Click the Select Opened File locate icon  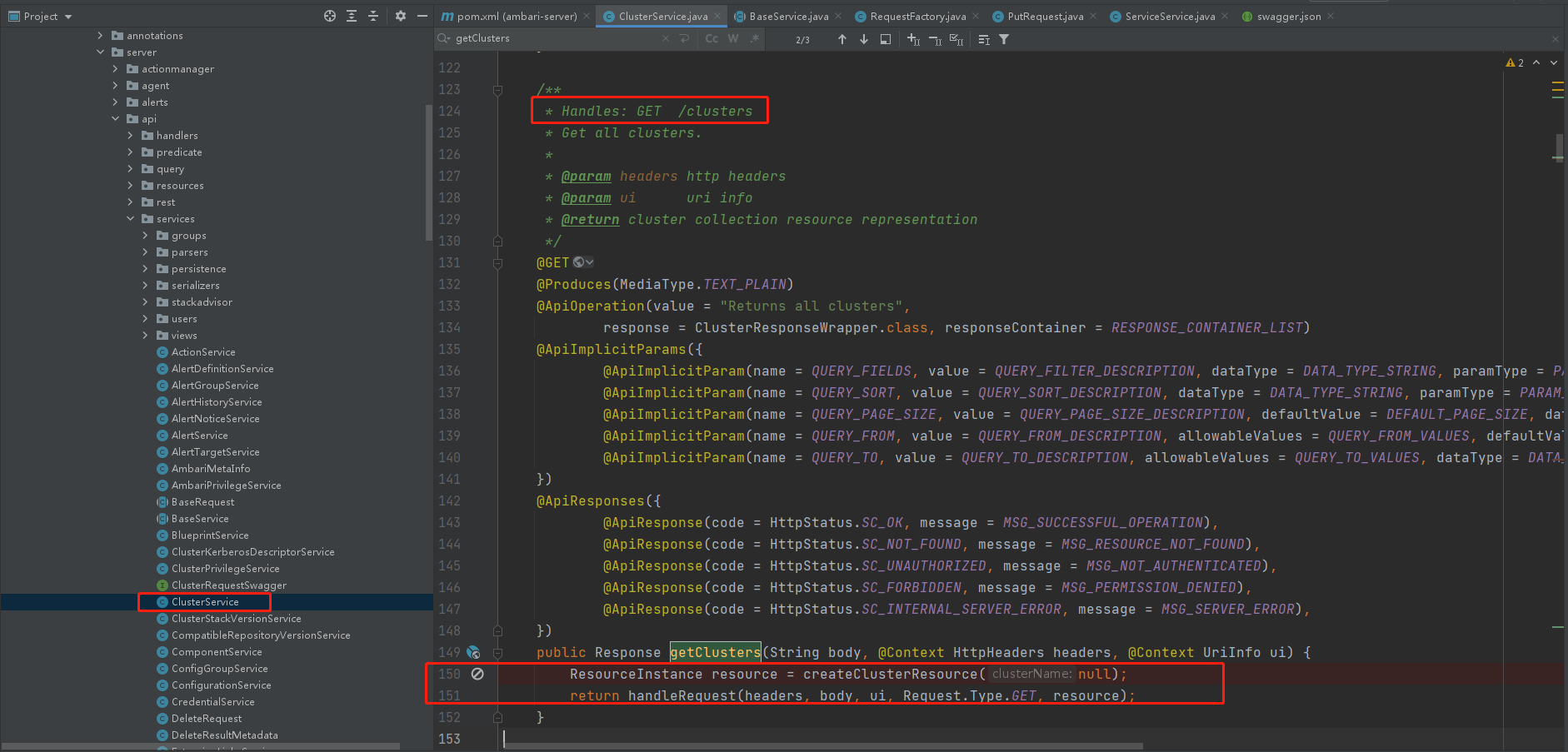click(x=330, y=16)
